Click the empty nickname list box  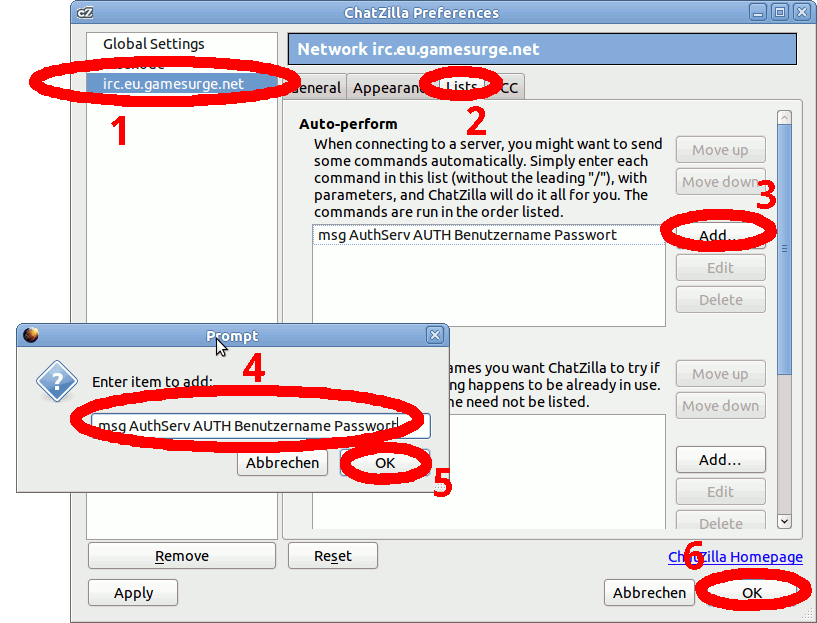pyautogui.click(x=489, y=472)
